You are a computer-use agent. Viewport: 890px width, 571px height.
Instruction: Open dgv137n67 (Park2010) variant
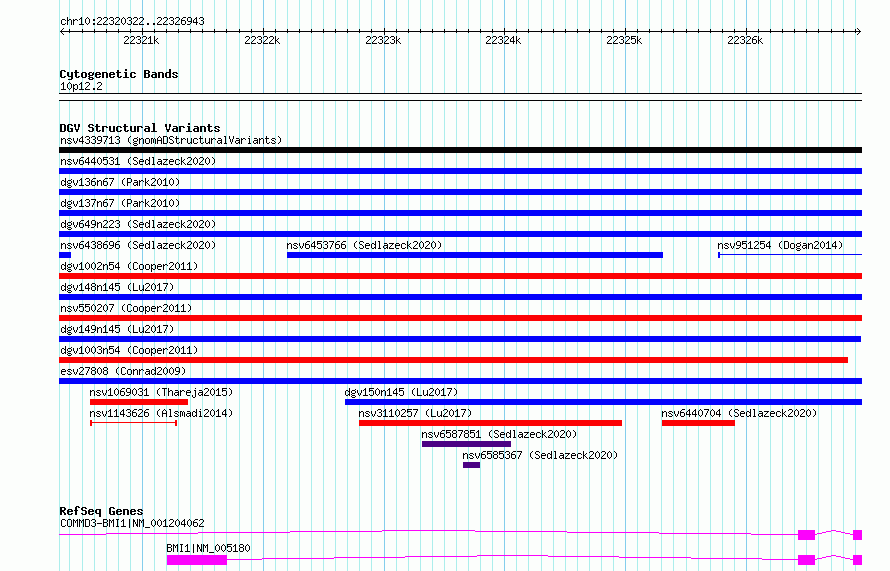click(120, 203)
